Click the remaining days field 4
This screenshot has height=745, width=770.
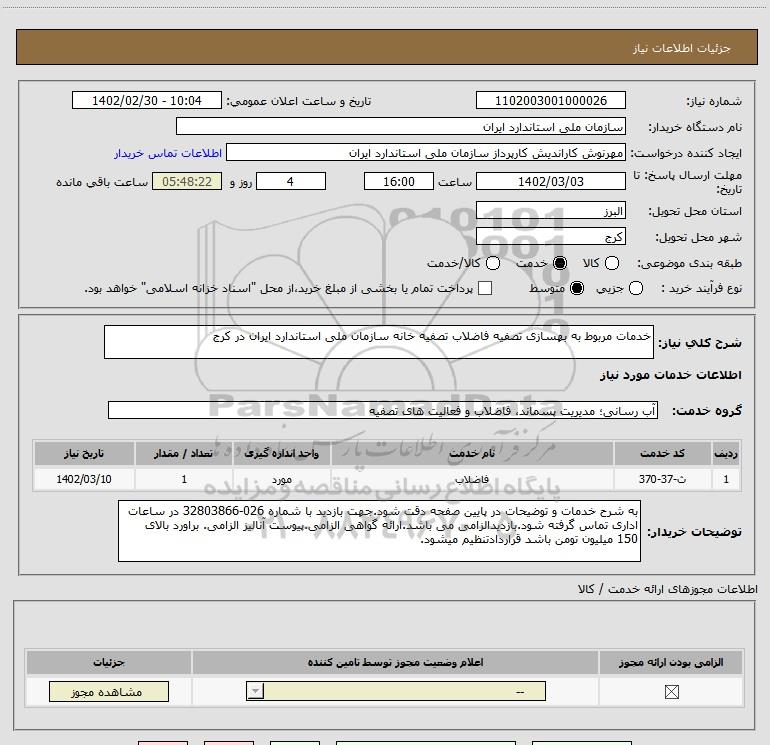pyautogui.click(x=291, y=182)
